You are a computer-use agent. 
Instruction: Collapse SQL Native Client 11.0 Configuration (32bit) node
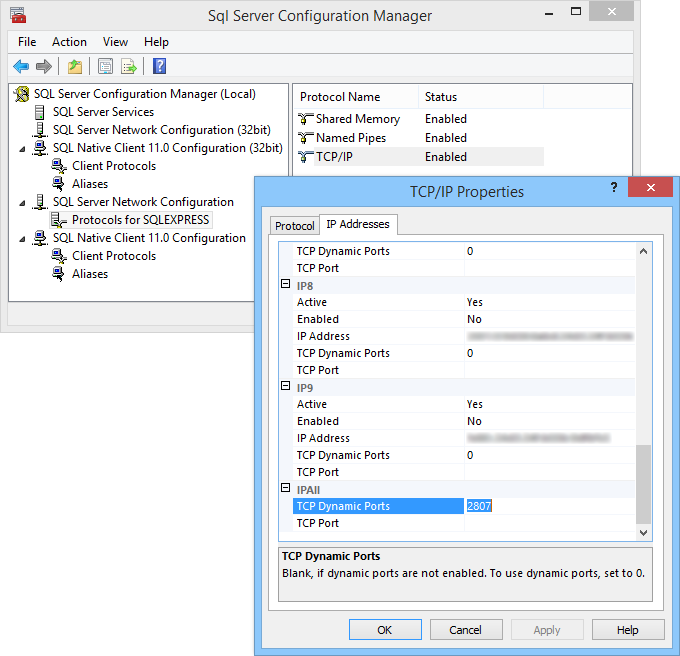[x=22, y=149]
